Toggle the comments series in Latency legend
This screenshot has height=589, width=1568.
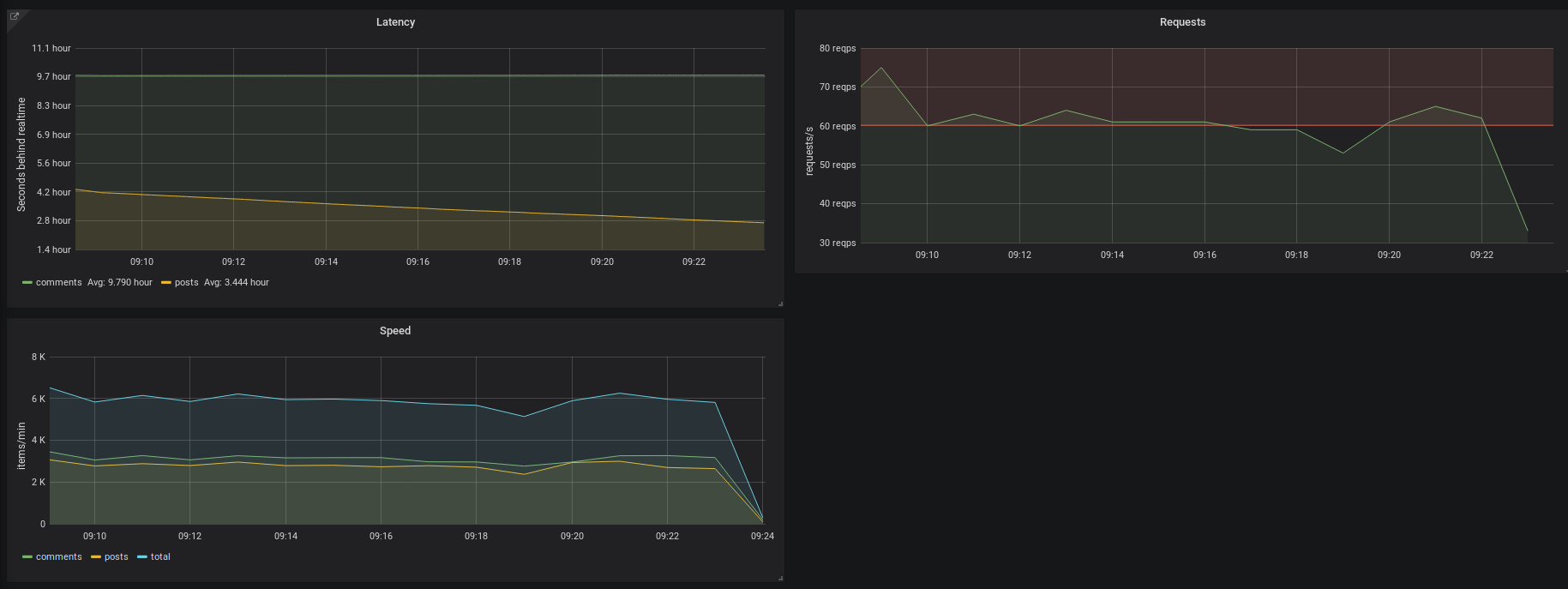[x=59, y=282]
